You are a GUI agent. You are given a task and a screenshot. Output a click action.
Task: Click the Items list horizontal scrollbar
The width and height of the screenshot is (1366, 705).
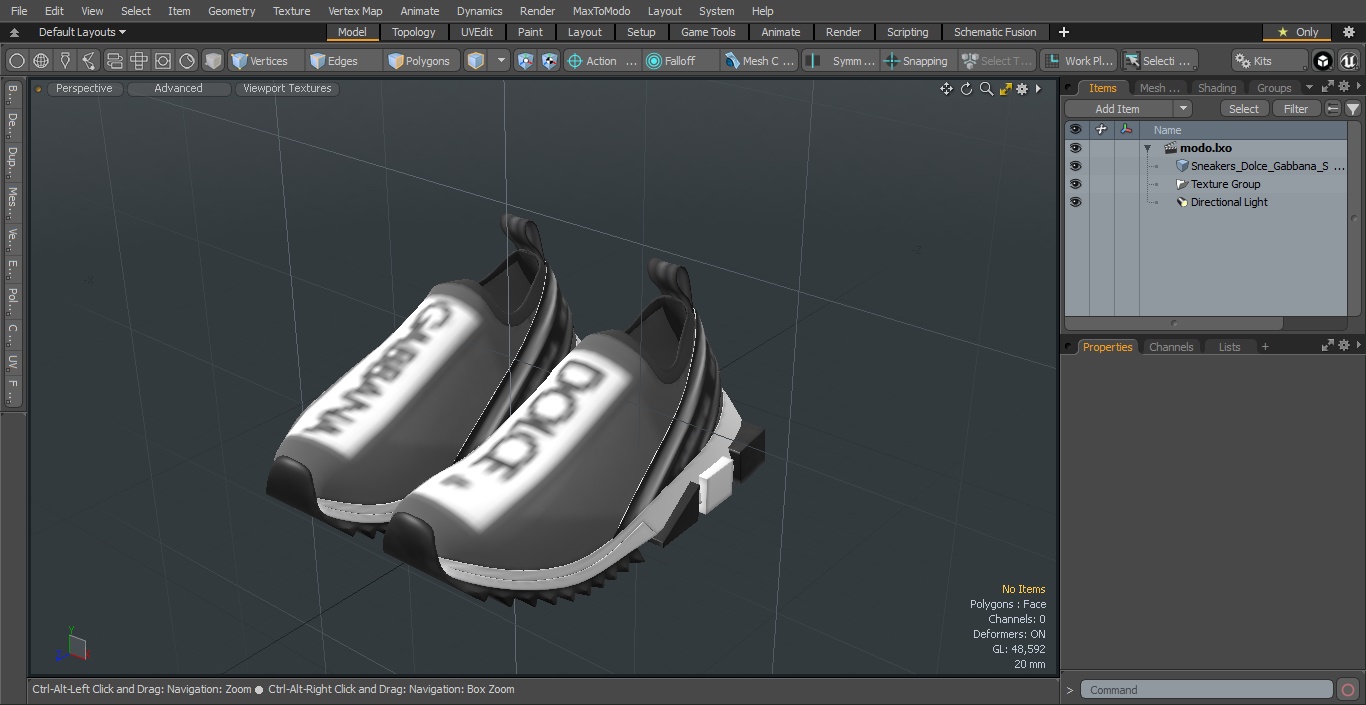[1173, 324]
